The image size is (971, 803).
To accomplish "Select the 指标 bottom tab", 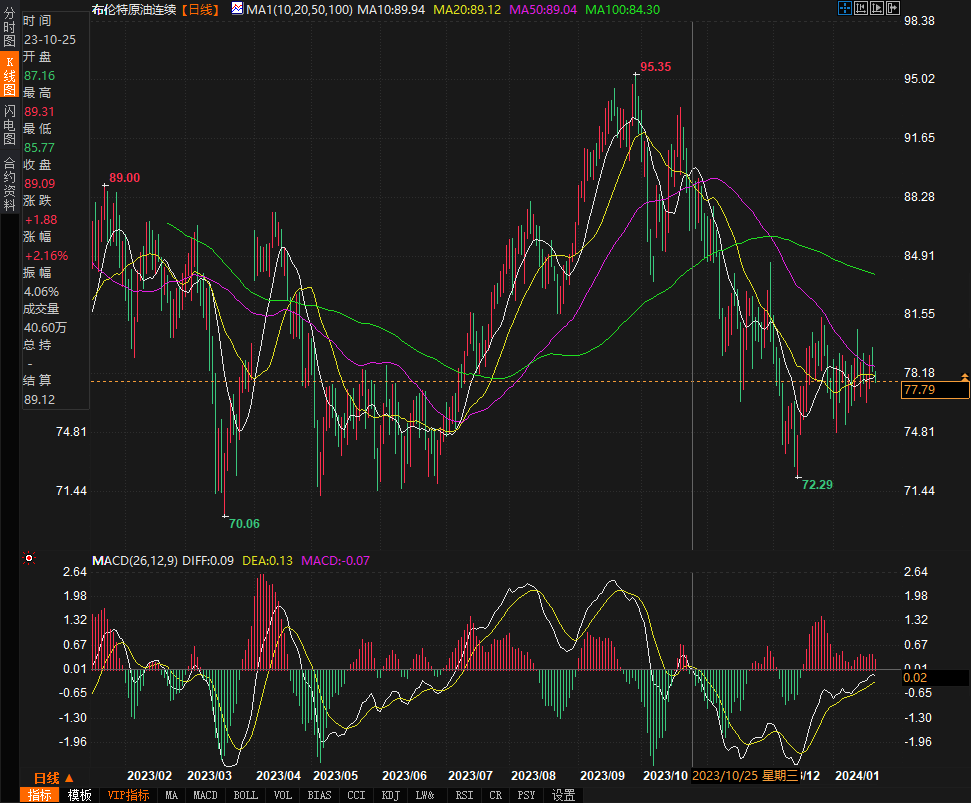I will click(x=40, y=795).
